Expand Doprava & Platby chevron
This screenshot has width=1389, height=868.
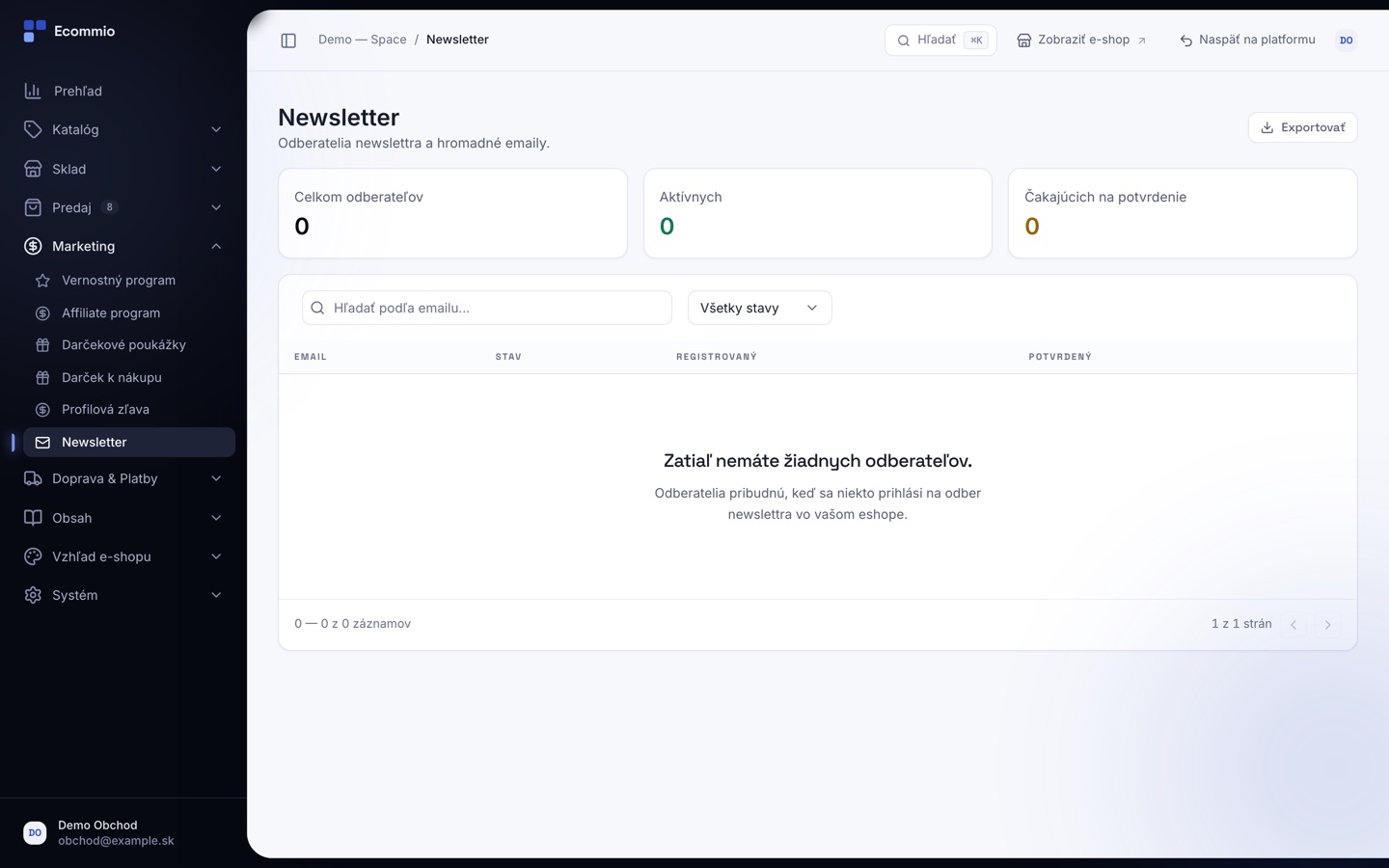pyautogui.click(x=216, y=478)
